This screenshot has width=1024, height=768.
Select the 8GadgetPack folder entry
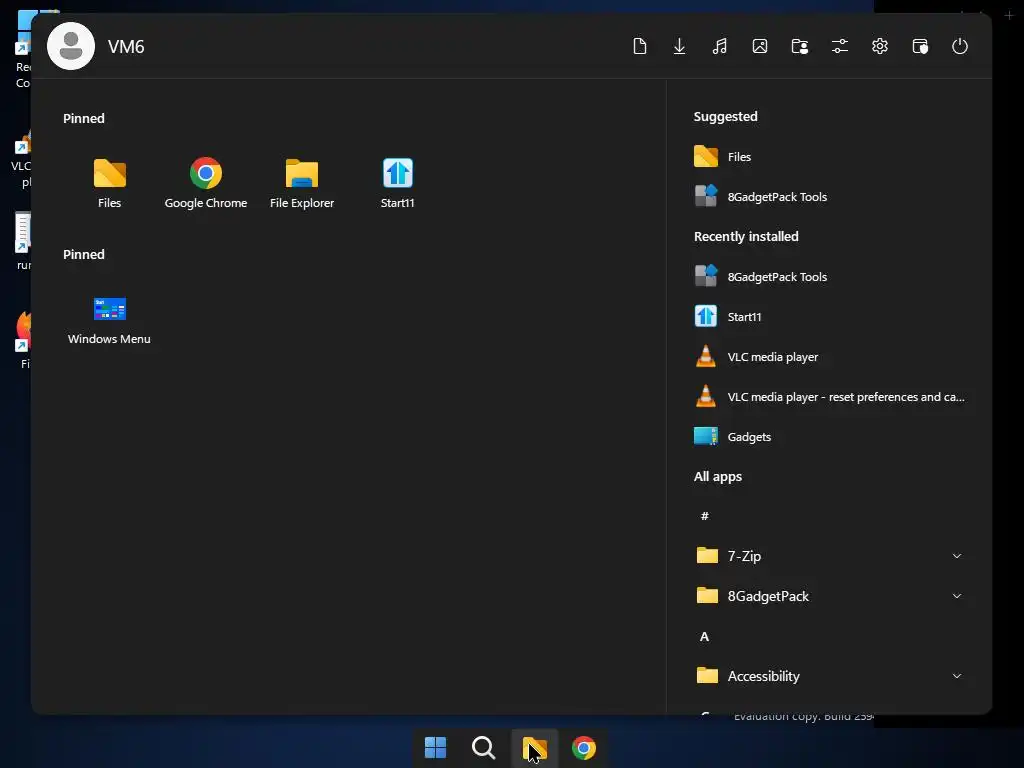point(829,596)
